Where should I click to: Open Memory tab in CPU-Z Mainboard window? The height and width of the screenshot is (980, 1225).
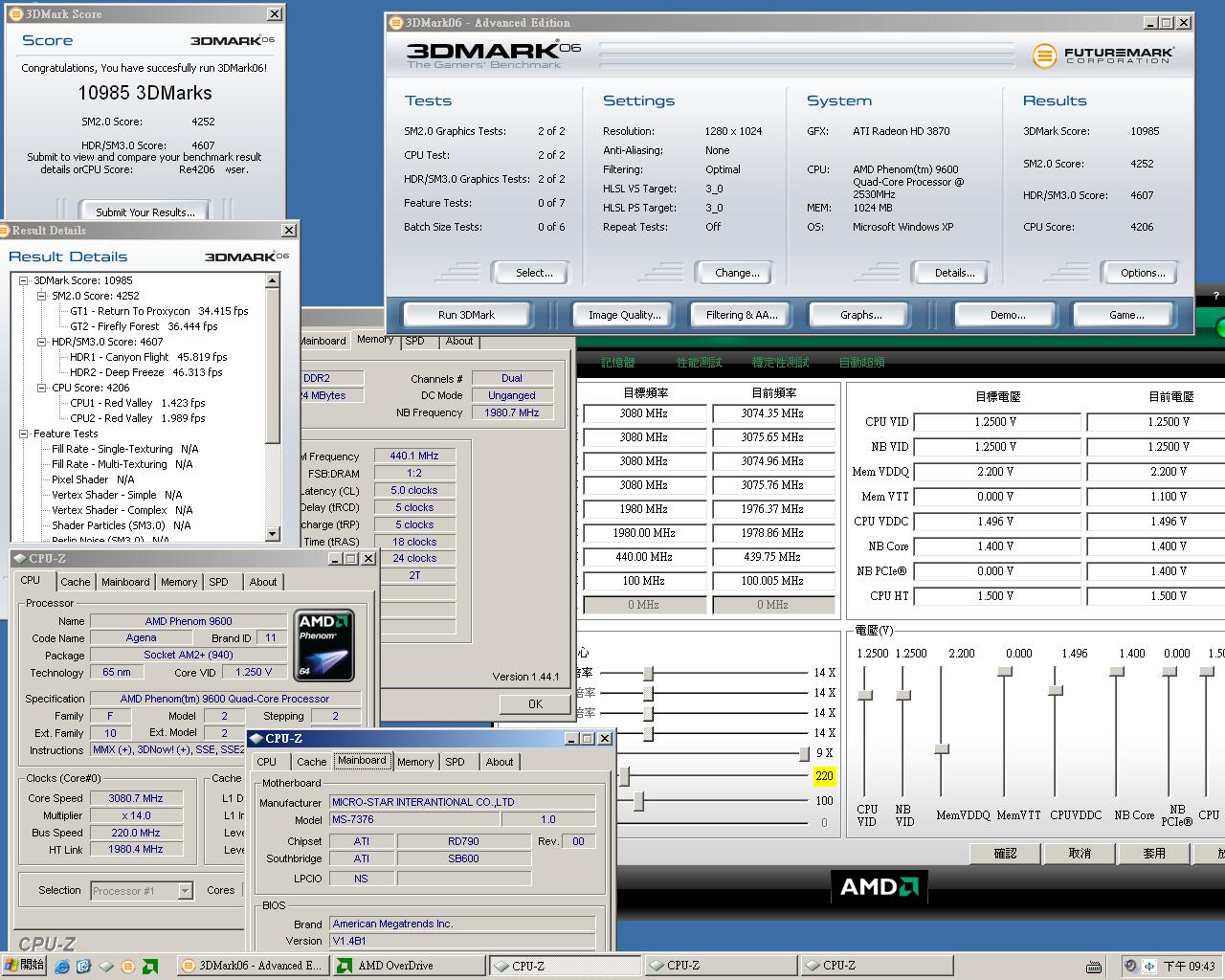pyautogui.click(x=415, y=762)
